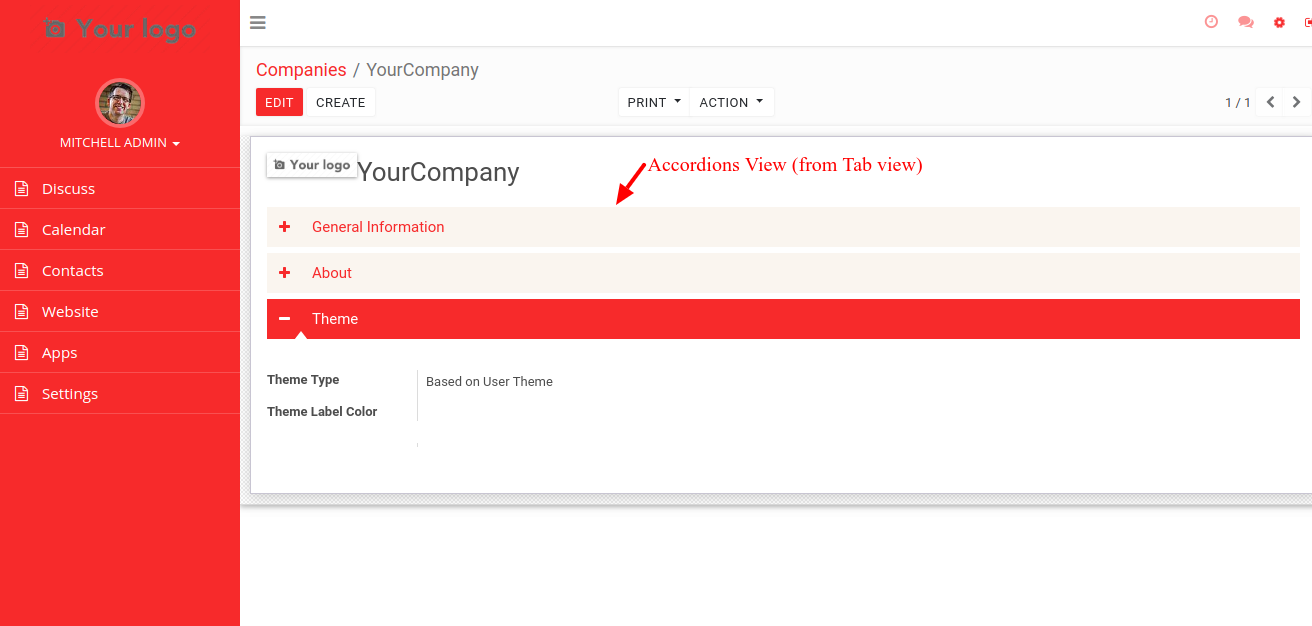Click the Companies breadcrumb link
This screenshot has width=1312, height=626.
pos(301,70)
